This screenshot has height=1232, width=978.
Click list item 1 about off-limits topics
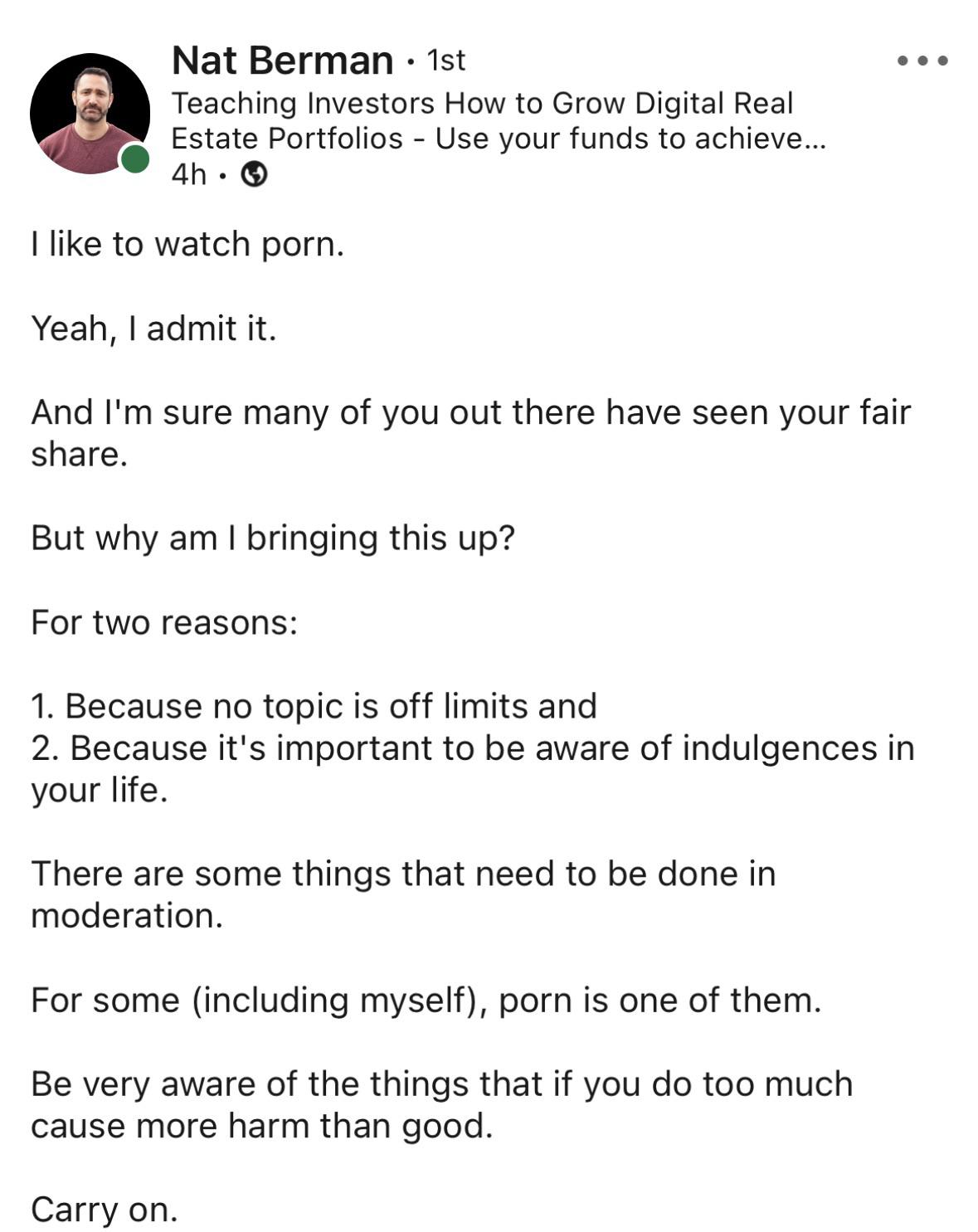coord(314,706)
